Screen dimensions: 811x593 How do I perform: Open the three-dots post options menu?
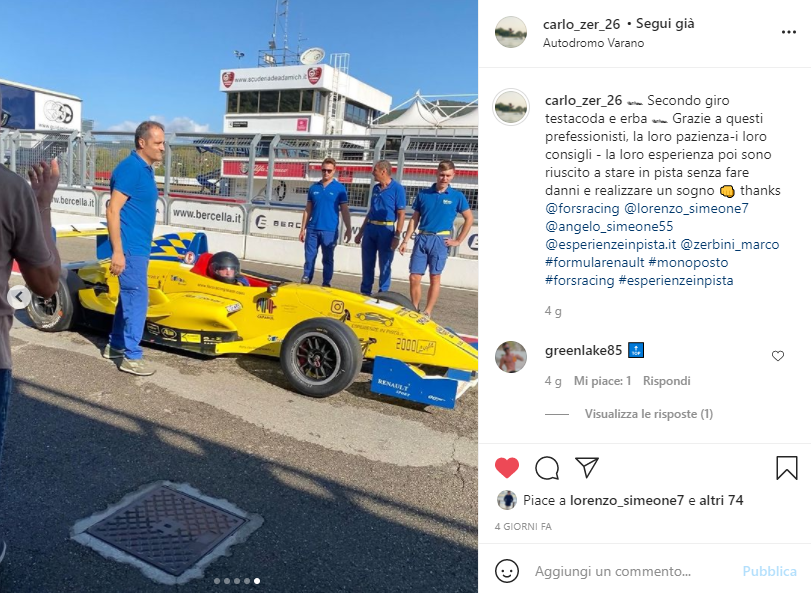coord(789,32)
